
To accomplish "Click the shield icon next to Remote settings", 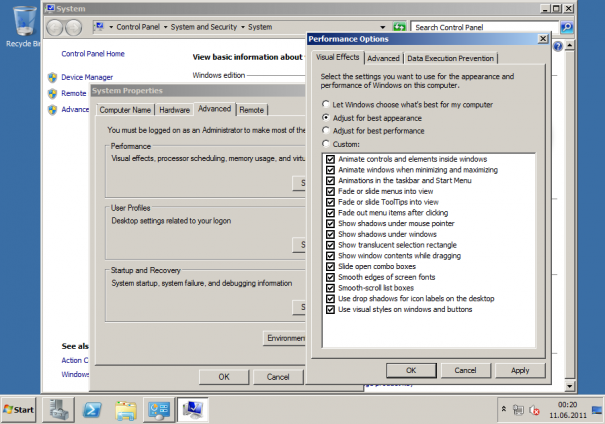I will click(x=52, y=94).
